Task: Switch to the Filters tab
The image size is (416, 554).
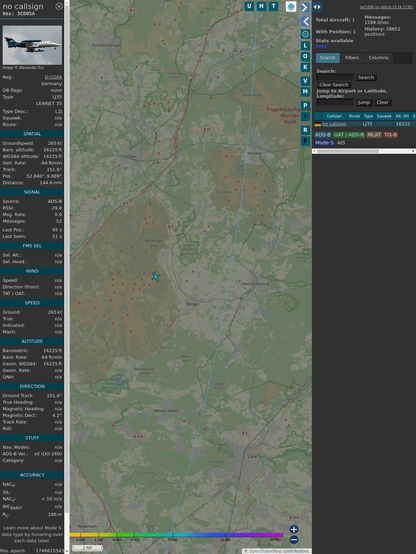Action: coord(352,58)
